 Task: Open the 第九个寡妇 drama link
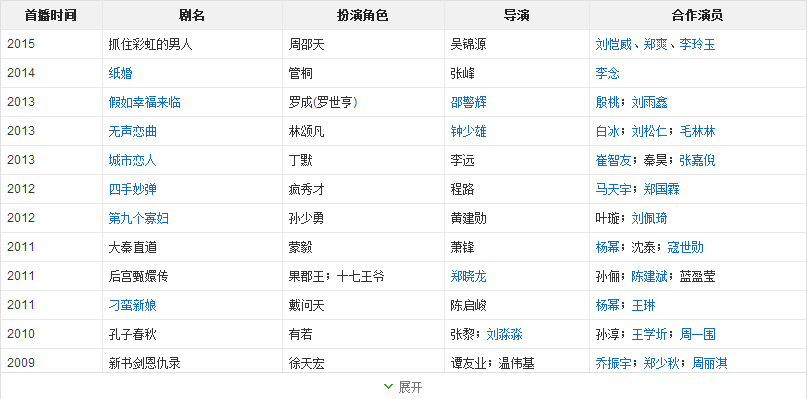pos(139,218)
